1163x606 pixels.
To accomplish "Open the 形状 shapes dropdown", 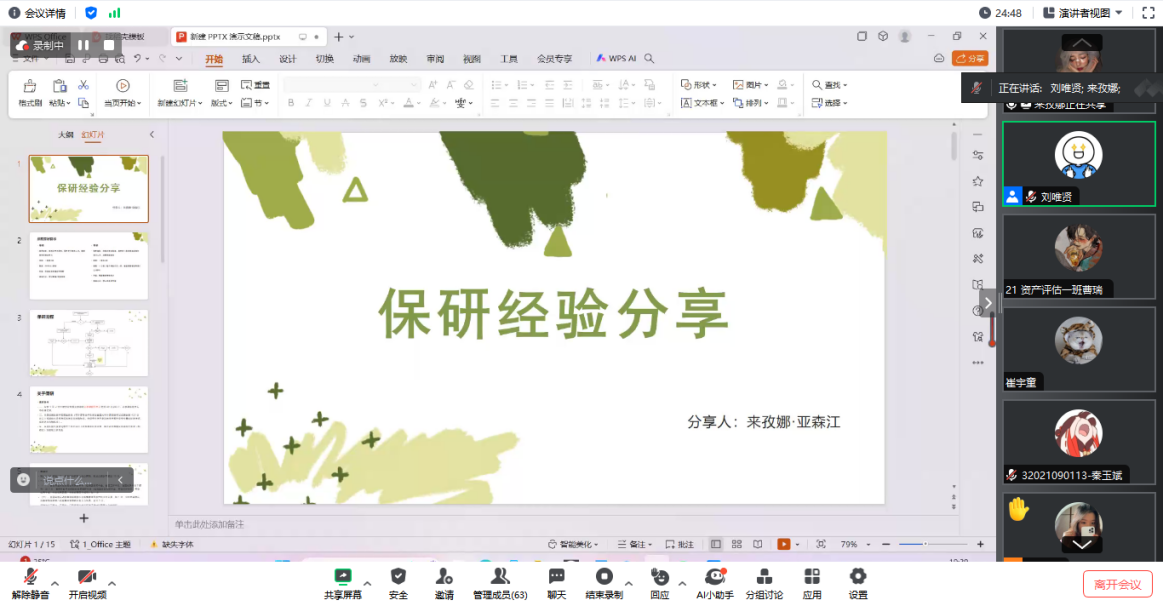I will [x=697, y=84].
